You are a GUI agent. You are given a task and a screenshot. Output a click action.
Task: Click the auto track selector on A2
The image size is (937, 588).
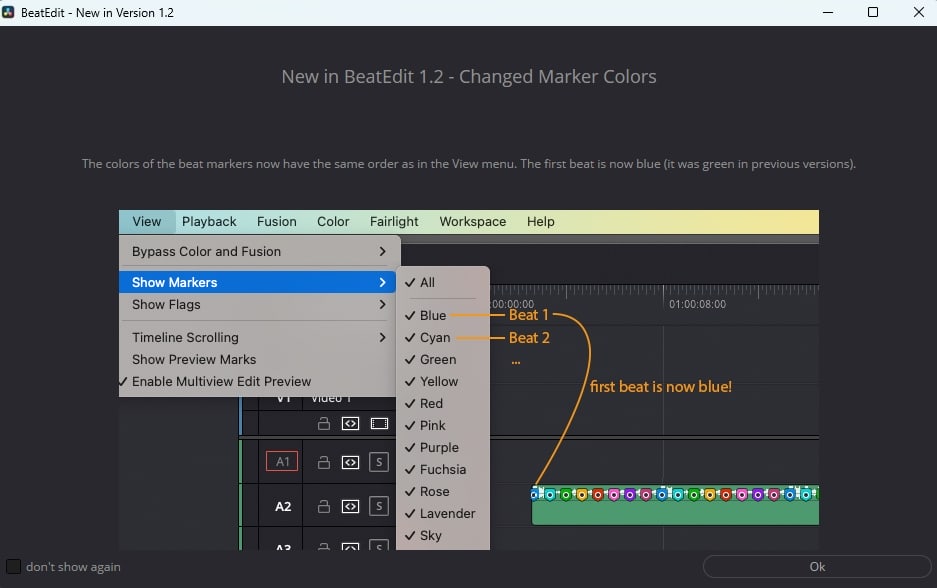tap(350, 506)
